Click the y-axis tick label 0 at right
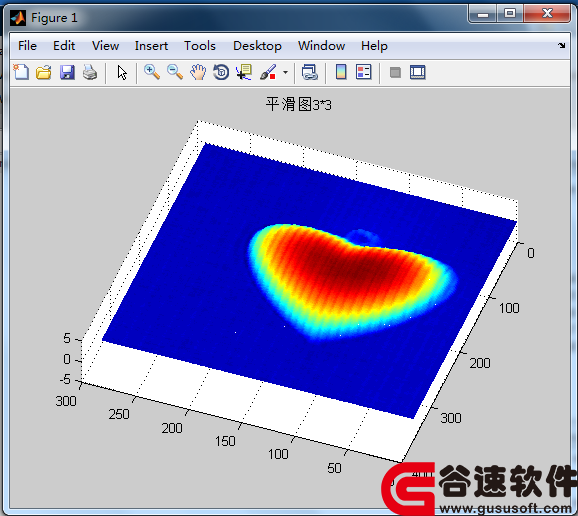Viewport: 578px width, 516px height. 530,253
